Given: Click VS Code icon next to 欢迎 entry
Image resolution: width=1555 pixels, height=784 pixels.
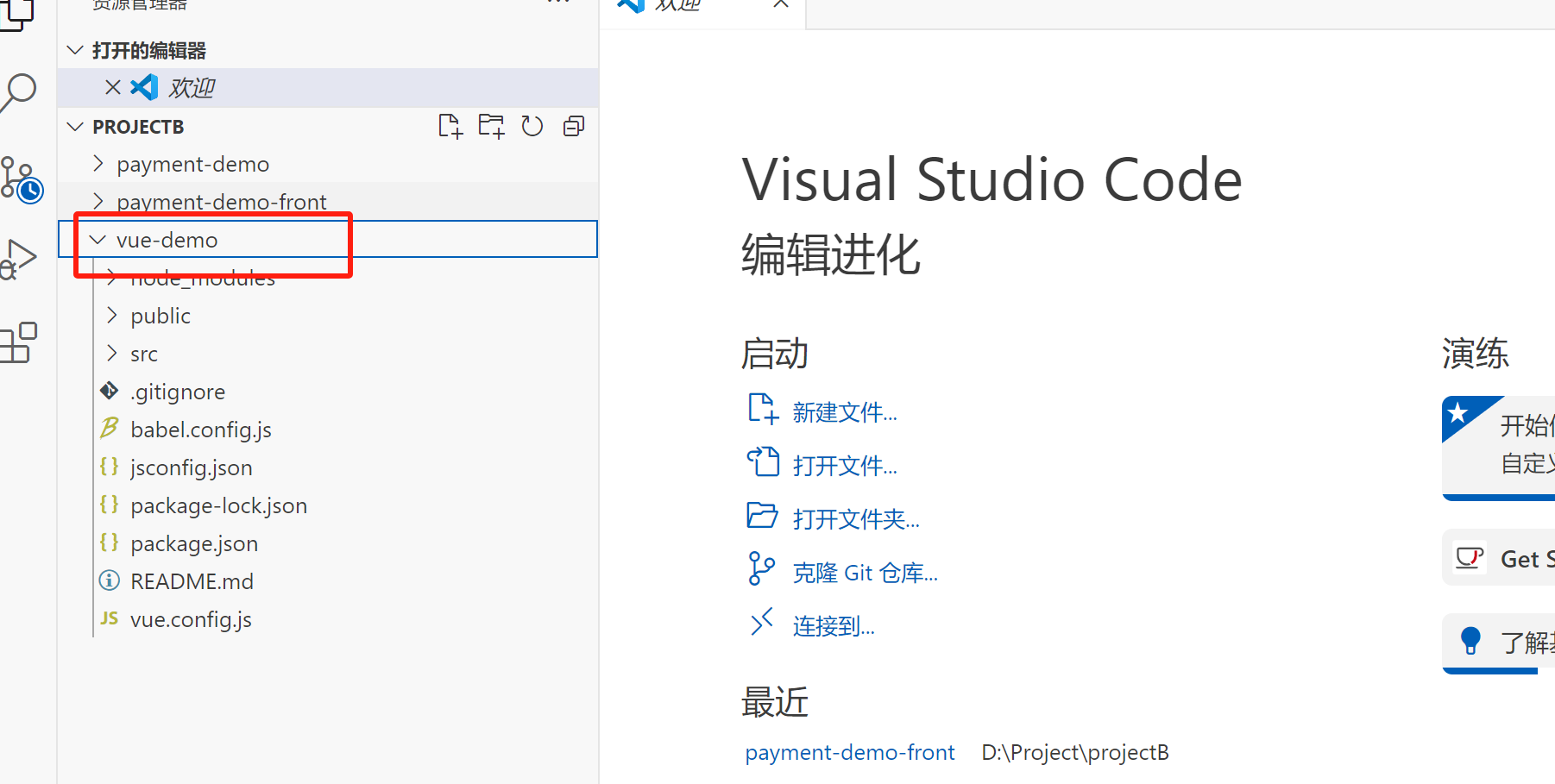Looking at the screenshot, I should coord(144,87).
